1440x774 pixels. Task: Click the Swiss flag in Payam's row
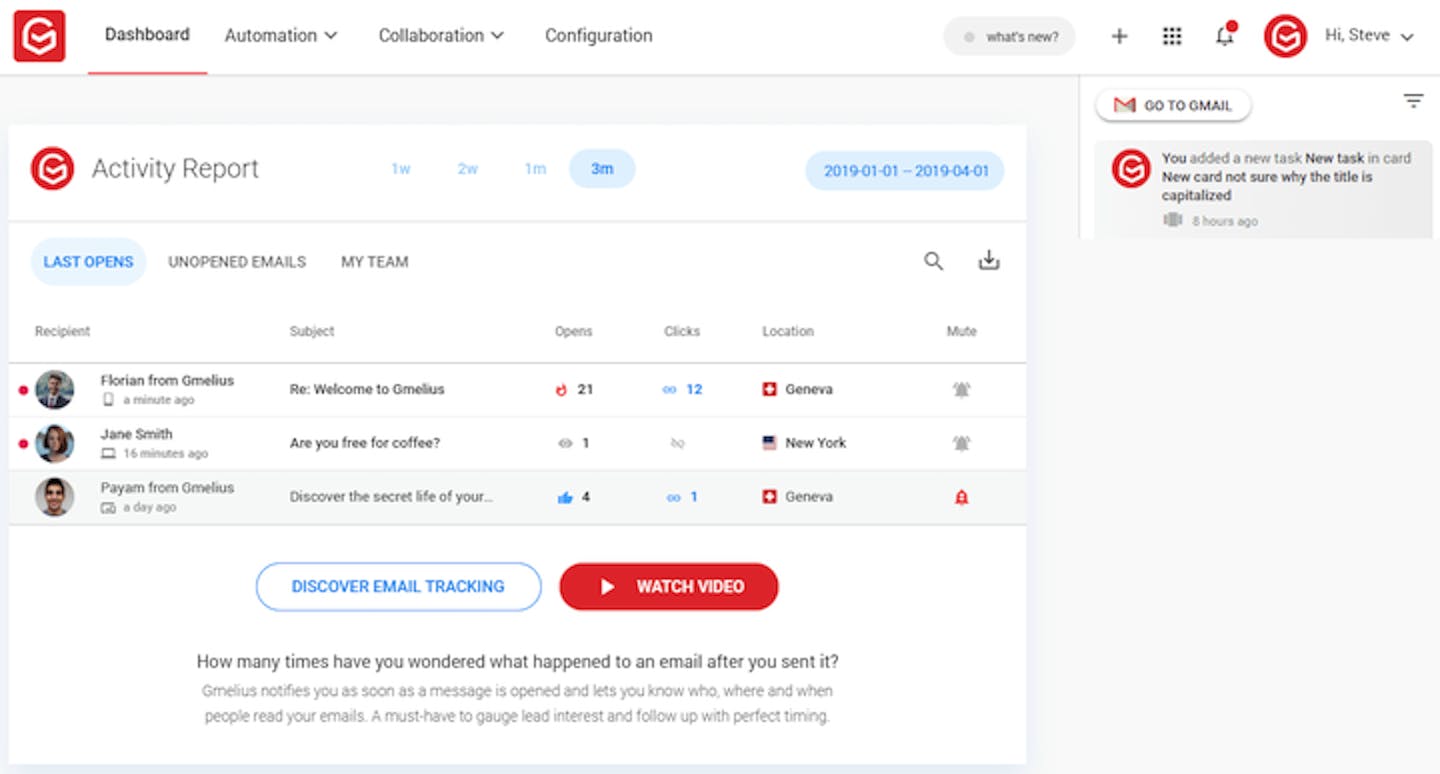coord(769,497)
